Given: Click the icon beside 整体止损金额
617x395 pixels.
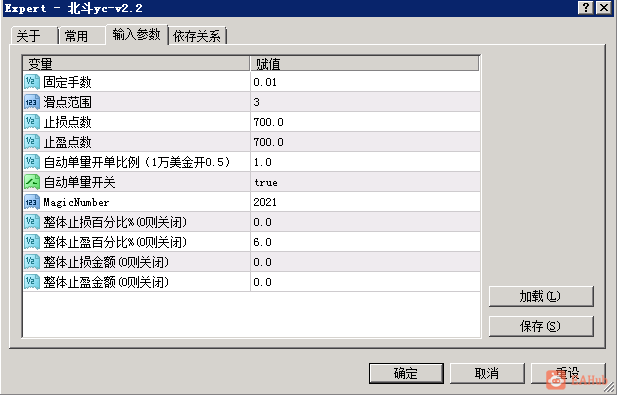Looking at the screenshot, I should (32, 262).
